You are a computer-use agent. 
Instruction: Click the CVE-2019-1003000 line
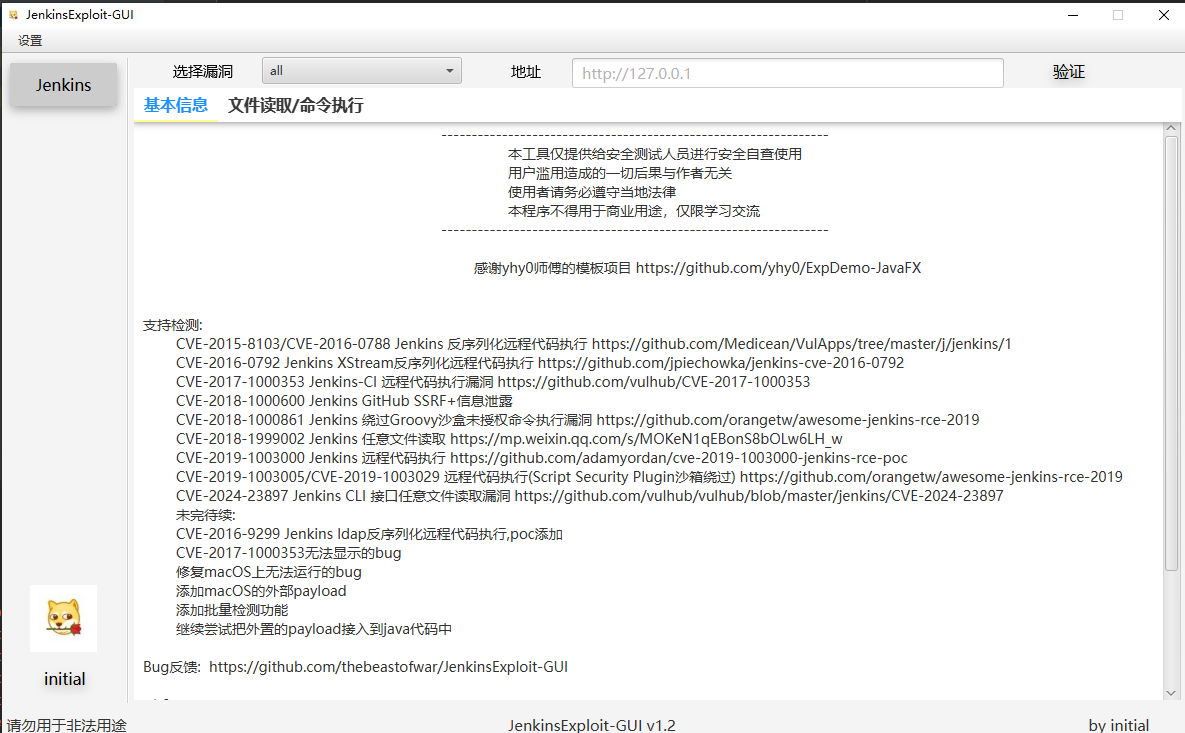(541, 458)
